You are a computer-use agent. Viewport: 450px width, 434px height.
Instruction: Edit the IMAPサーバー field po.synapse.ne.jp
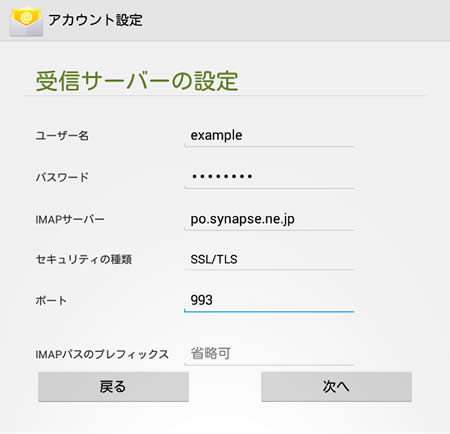269,219
